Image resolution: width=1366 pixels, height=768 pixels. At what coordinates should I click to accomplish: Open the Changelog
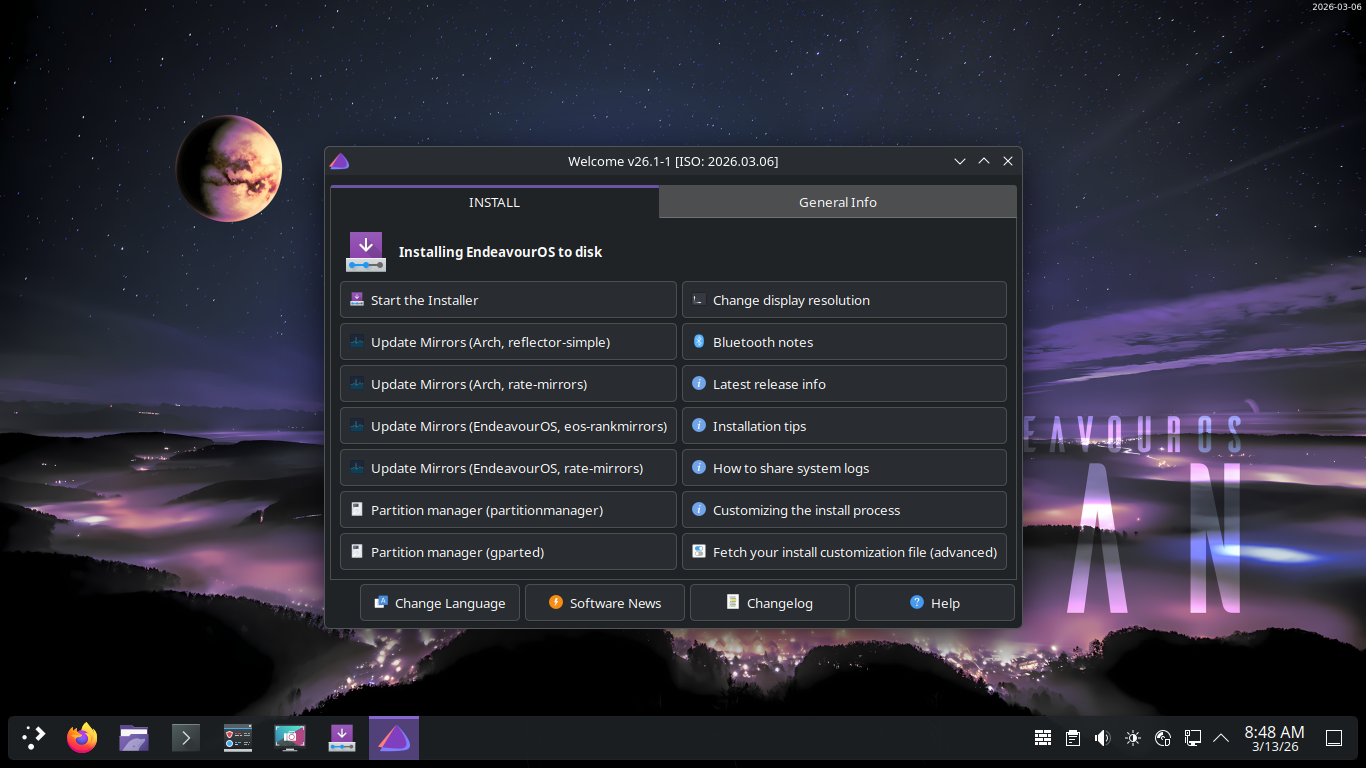[x=770, y=603]
